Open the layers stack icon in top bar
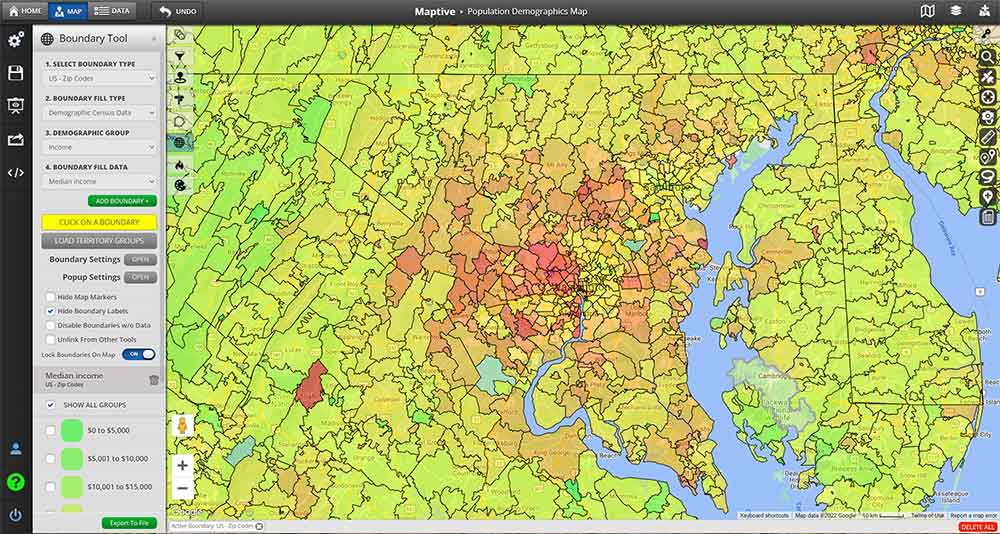This screenshot has height=534, width=1000. coord(955,11)
